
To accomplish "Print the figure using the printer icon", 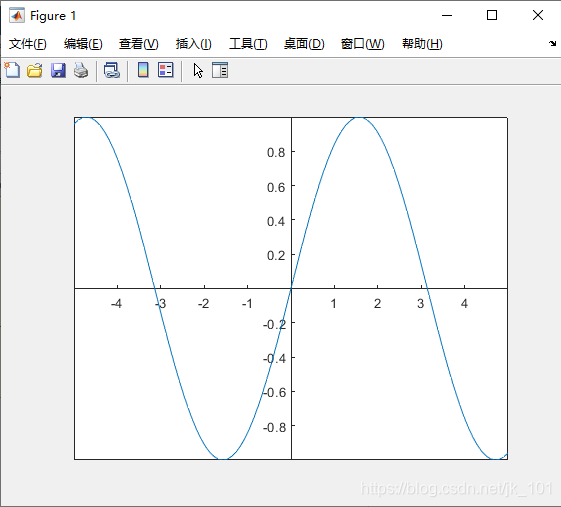I will click(x=81, y=70).
